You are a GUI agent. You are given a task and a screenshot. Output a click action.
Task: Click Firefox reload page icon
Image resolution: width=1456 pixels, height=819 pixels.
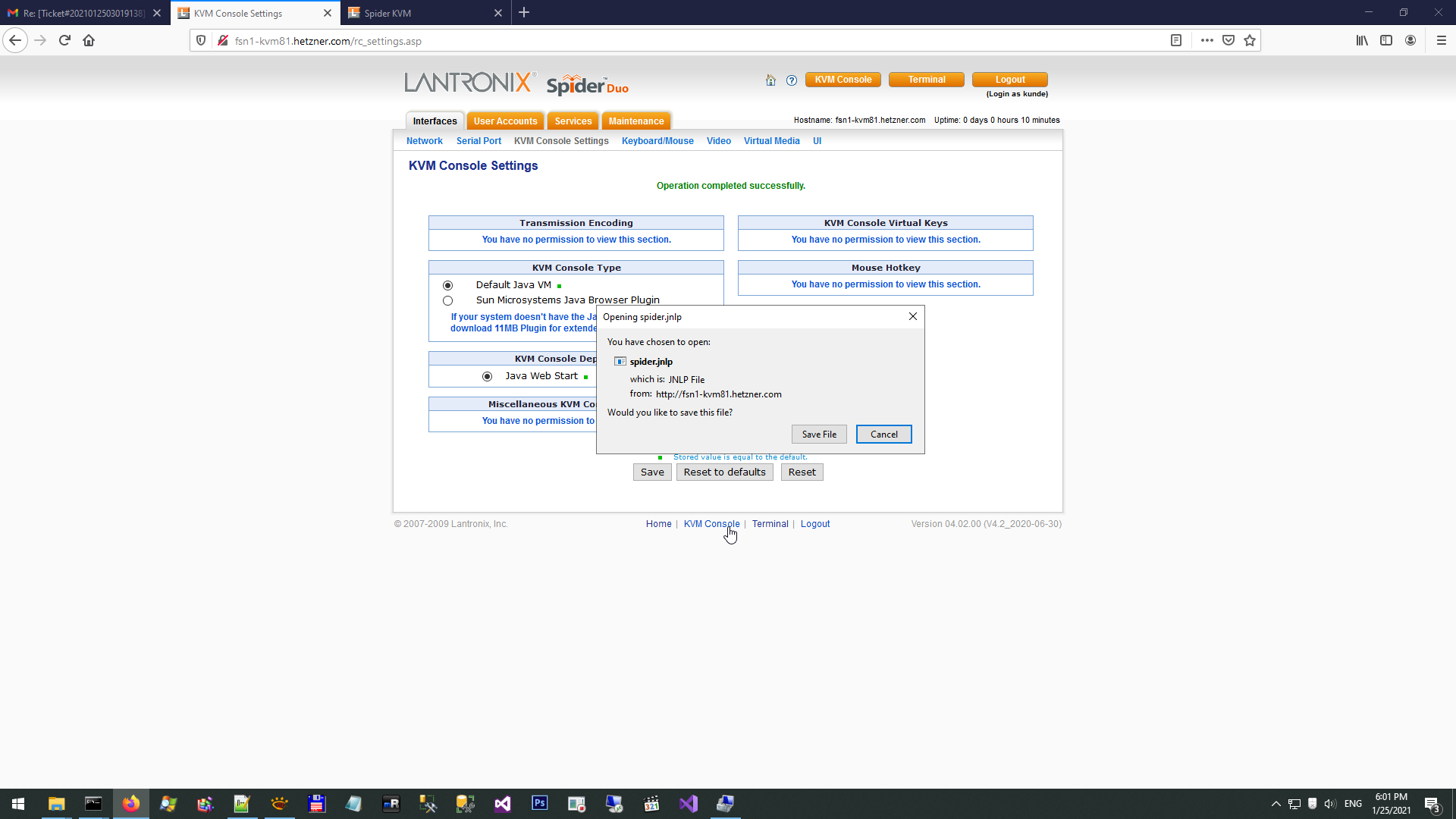pyautogui.click(x=64, y=41)
